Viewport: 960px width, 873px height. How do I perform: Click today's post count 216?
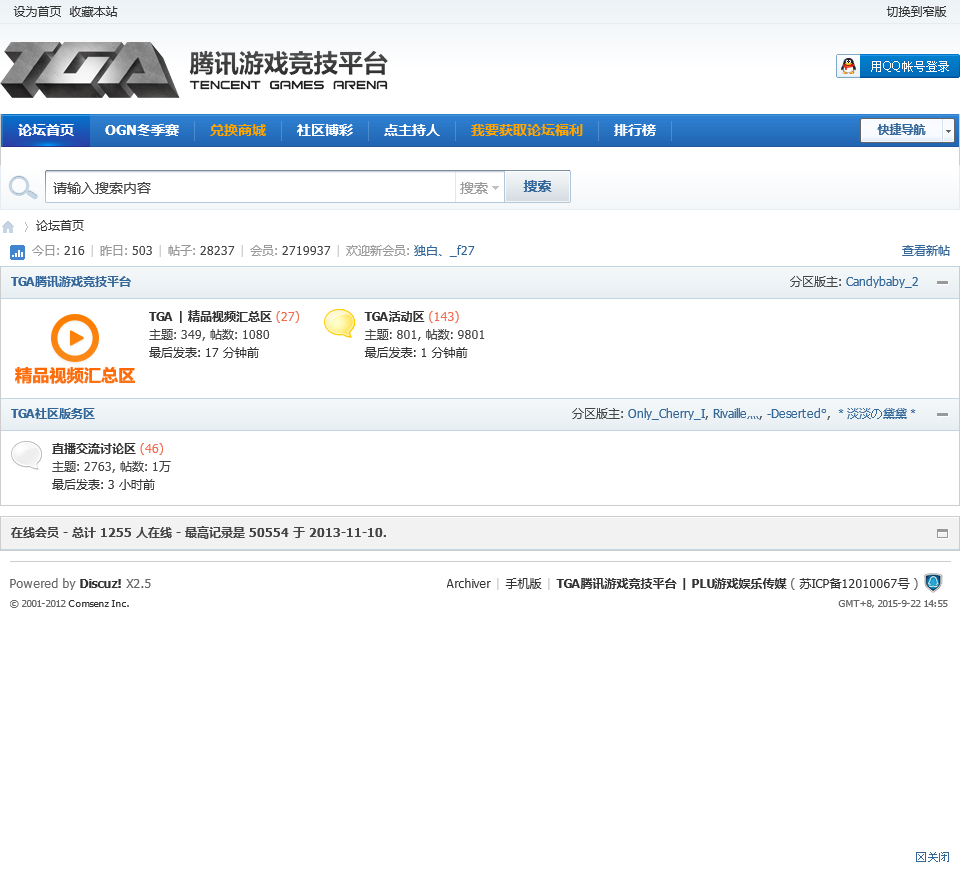coord(74,251)
